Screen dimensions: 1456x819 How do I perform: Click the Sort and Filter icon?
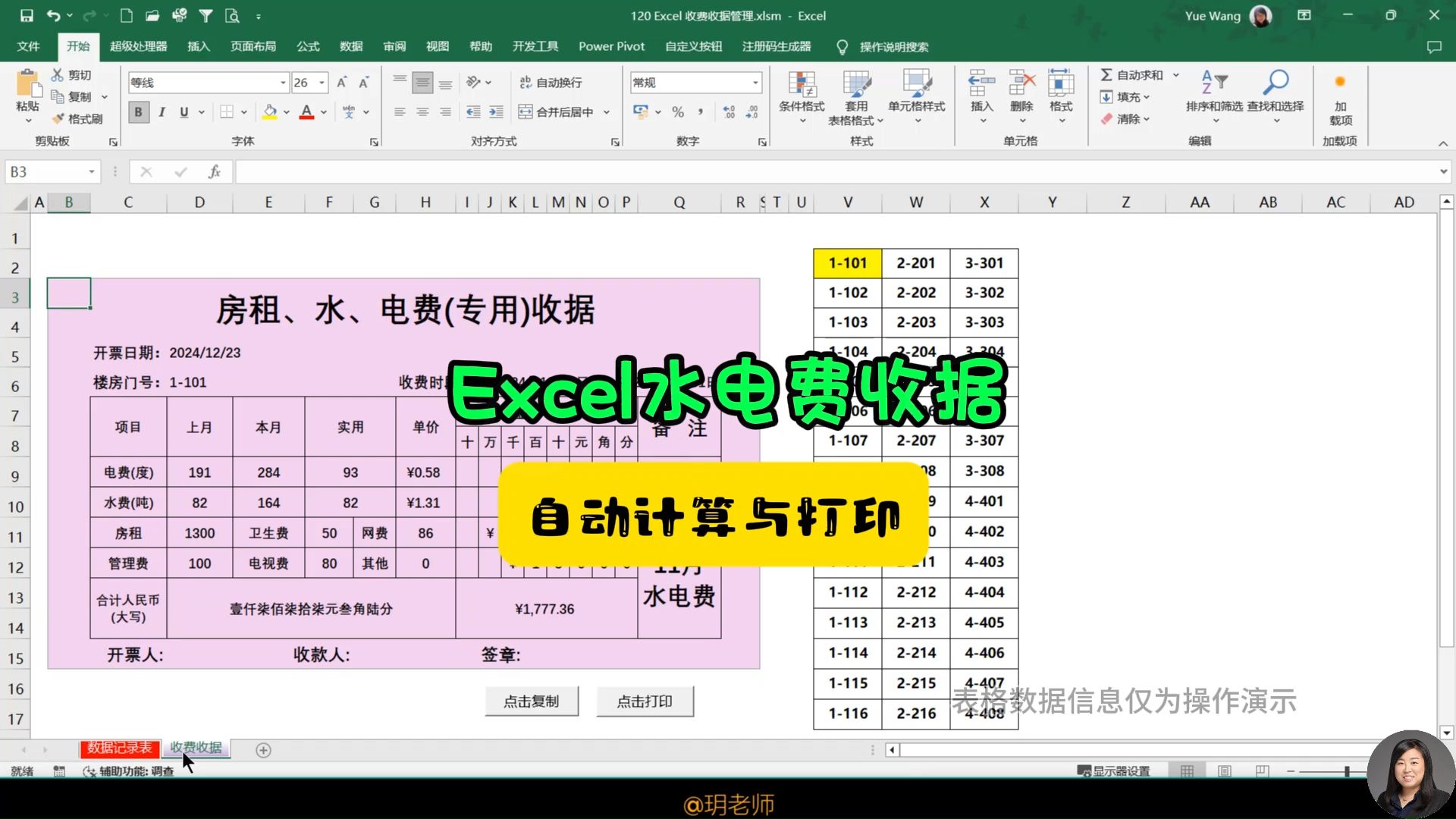[x=1214, y=82]
